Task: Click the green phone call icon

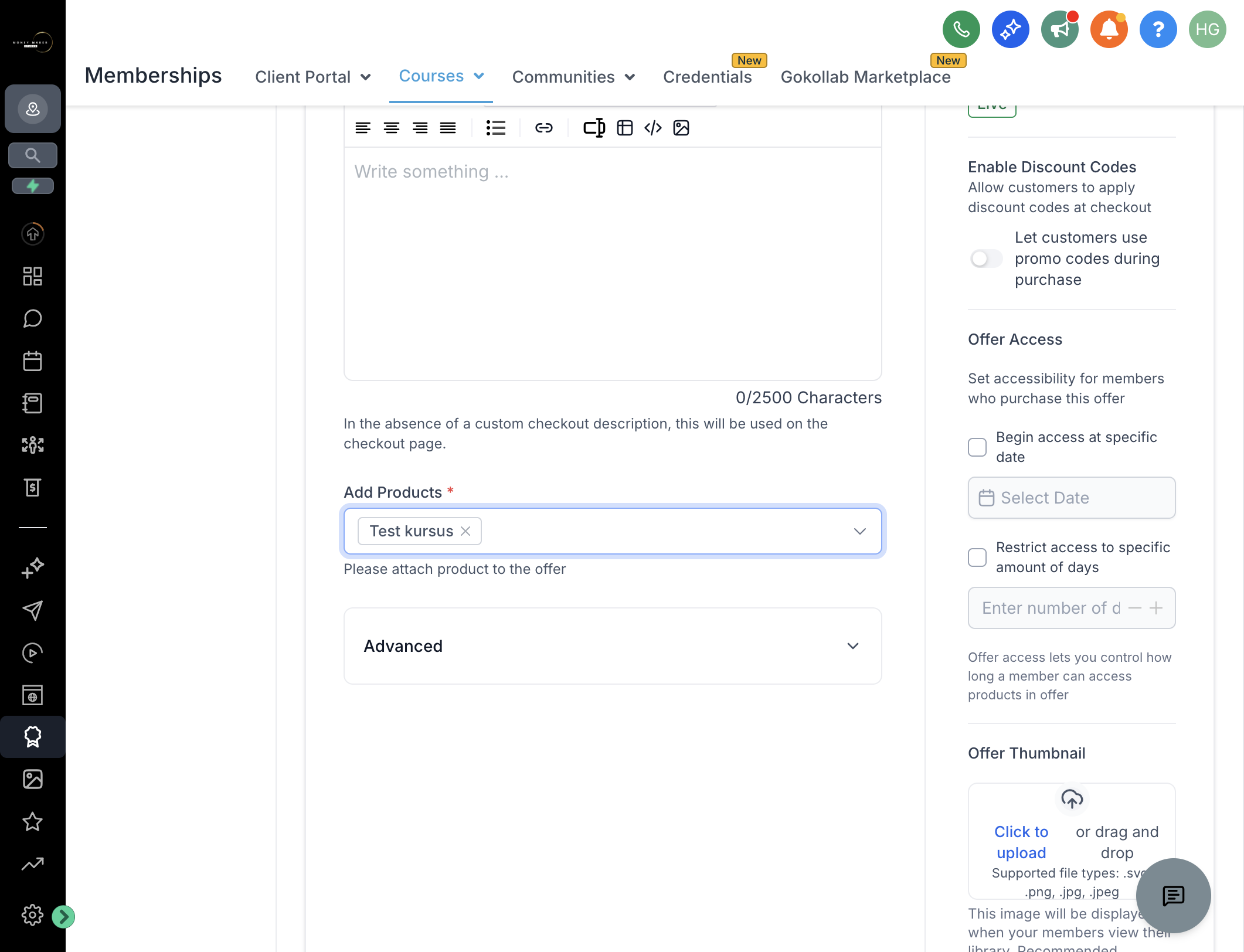Action: [961, 29]
